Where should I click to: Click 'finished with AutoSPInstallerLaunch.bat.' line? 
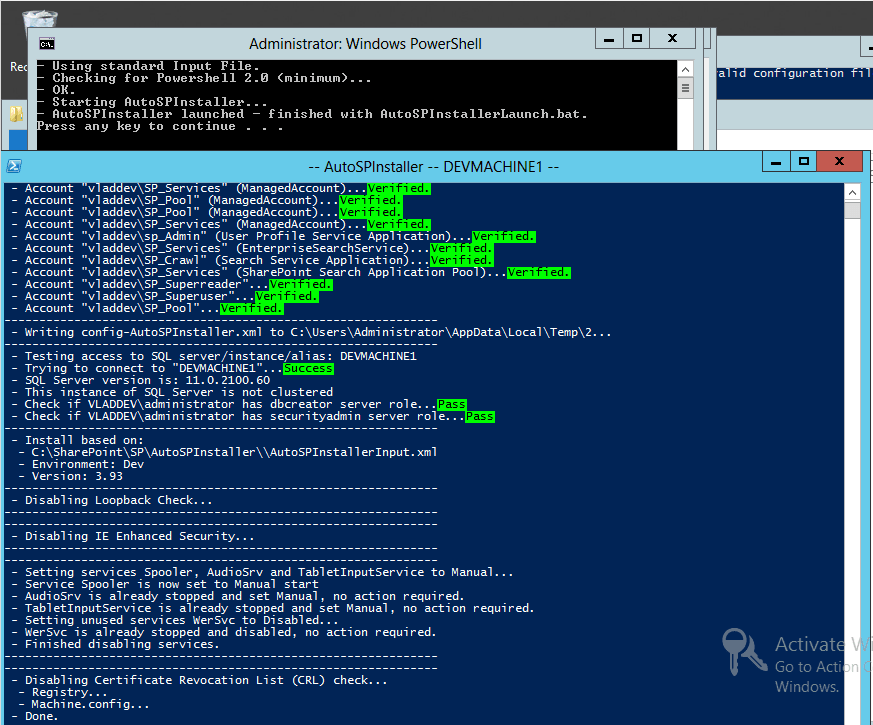pyautogui.click(x=428, y=114)
